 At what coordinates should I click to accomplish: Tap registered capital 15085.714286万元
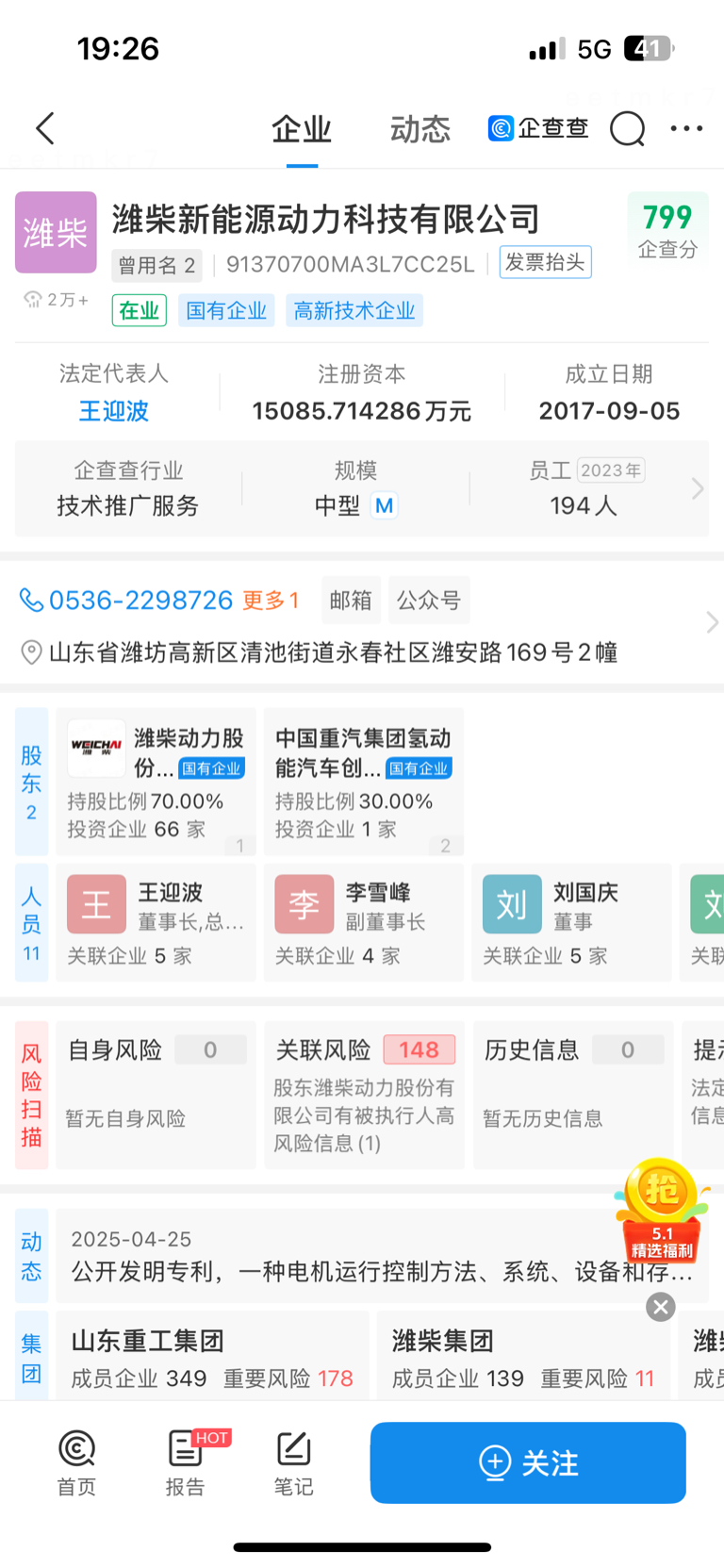pos(362,411)
